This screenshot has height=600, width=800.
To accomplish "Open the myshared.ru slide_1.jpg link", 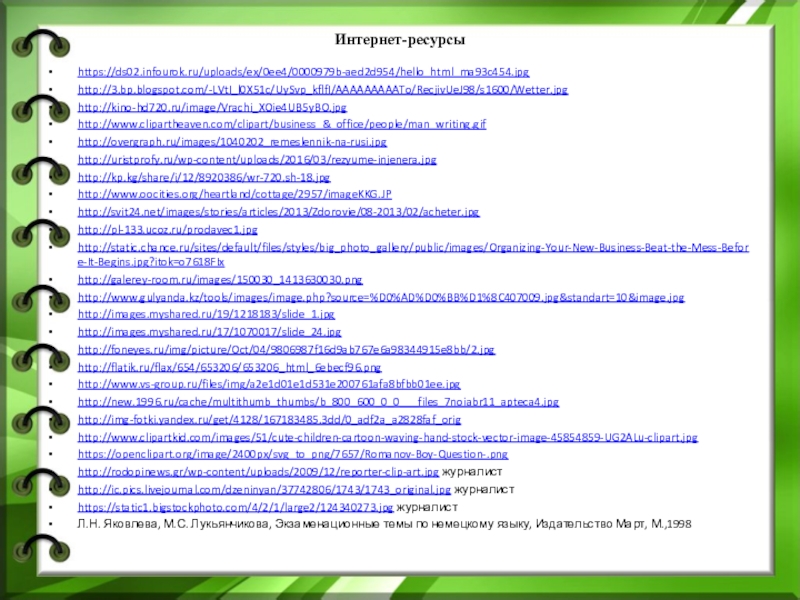I will (206, 314).
